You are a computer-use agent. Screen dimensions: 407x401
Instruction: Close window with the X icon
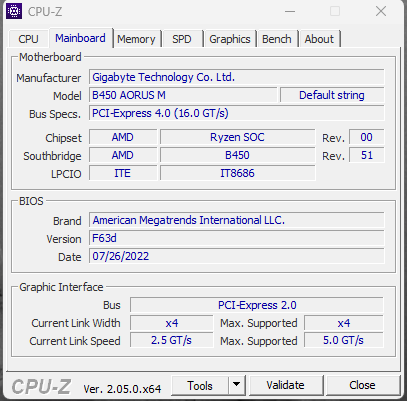381,12
